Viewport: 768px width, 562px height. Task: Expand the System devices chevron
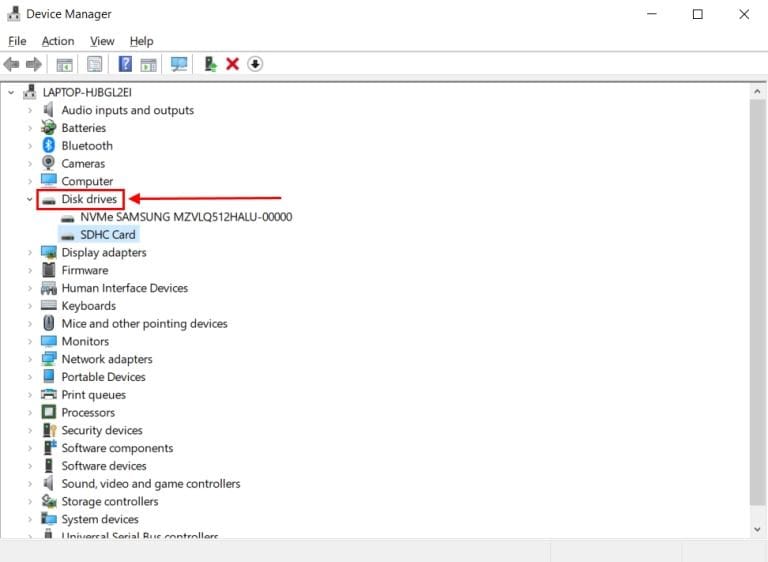click(30, 519)
